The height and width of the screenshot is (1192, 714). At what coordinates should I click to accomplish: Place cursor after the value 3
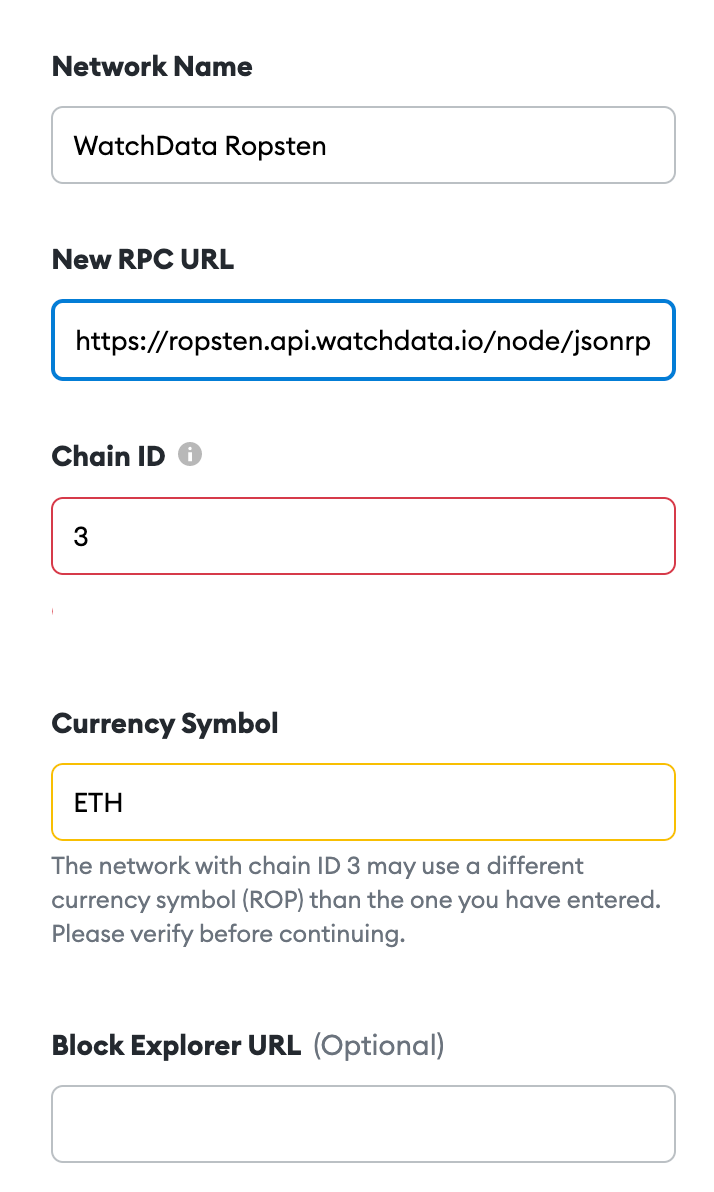(x=95, y=536)
